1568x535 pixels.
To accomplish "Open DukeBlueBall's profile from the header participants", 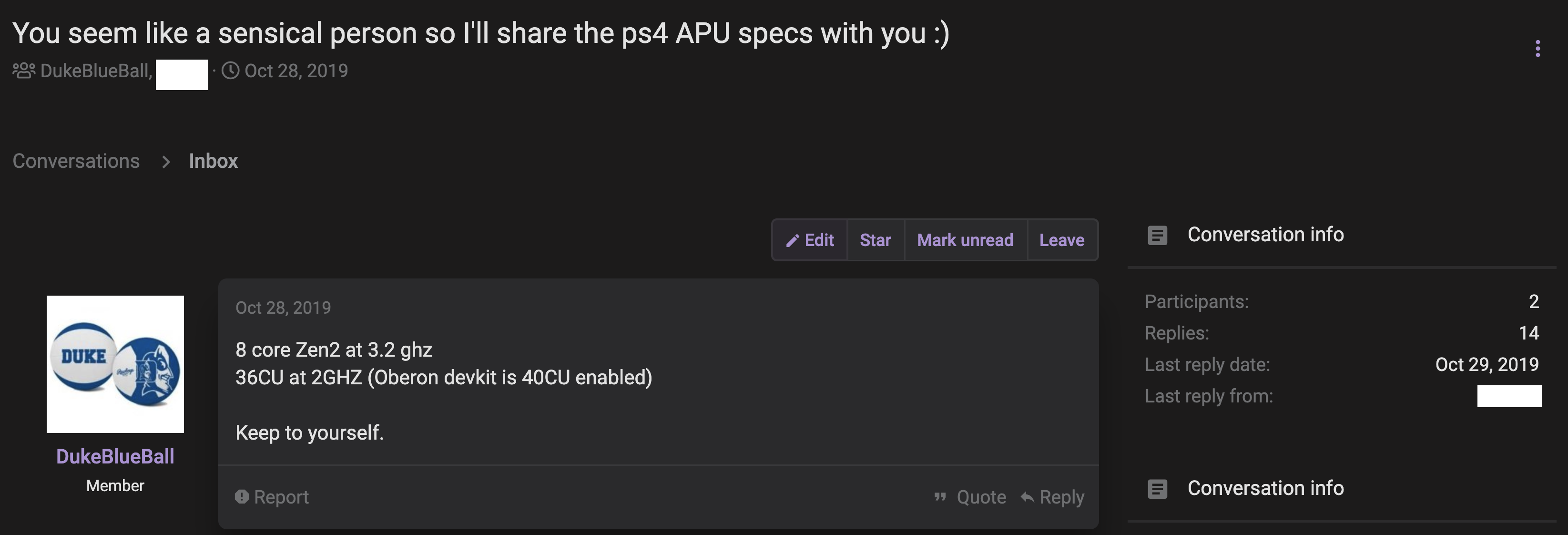I will (94, 71).
